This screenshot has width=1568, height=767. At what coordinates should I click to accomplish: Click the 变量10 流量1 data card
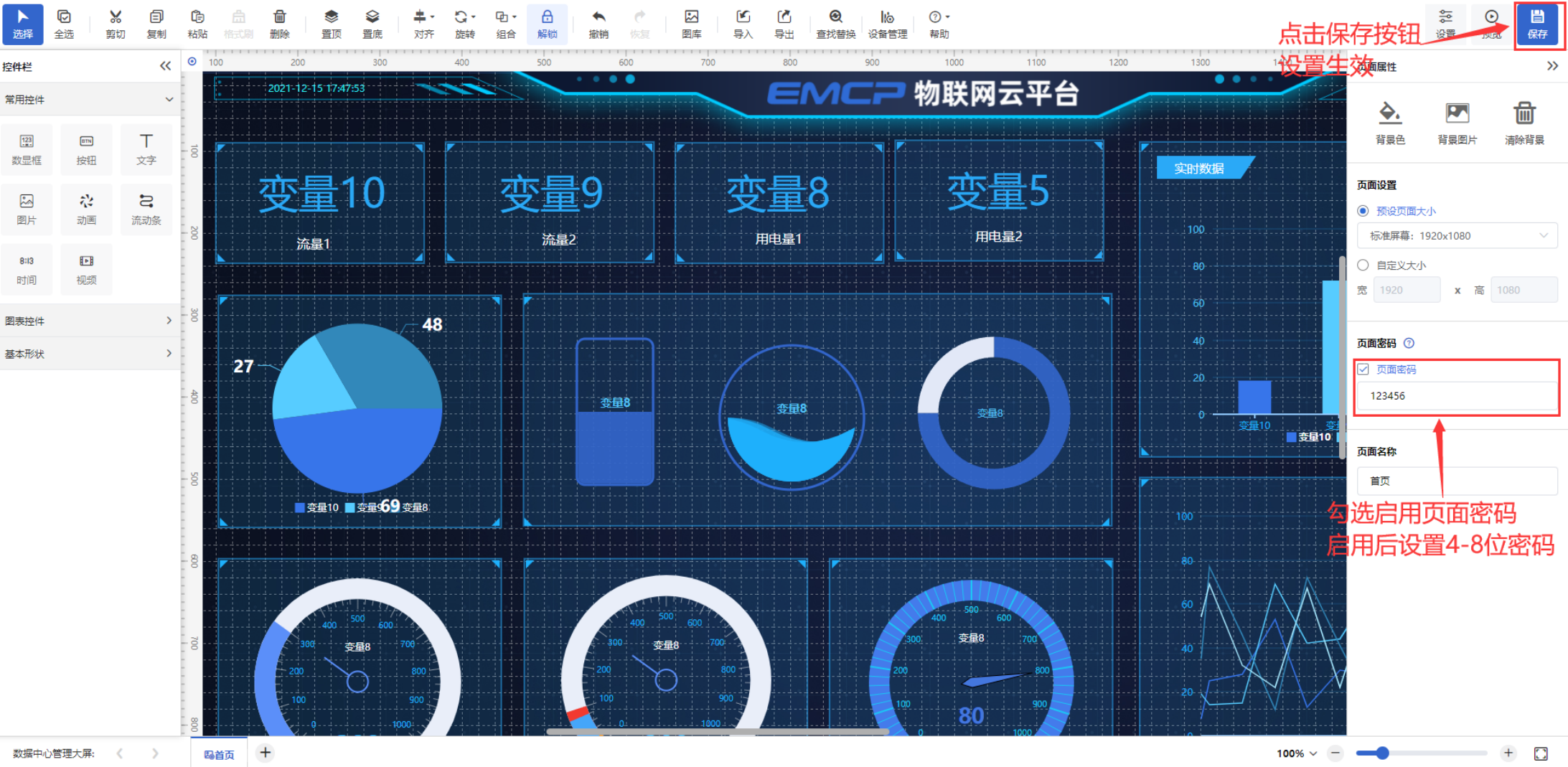click(x=320, y=203)
